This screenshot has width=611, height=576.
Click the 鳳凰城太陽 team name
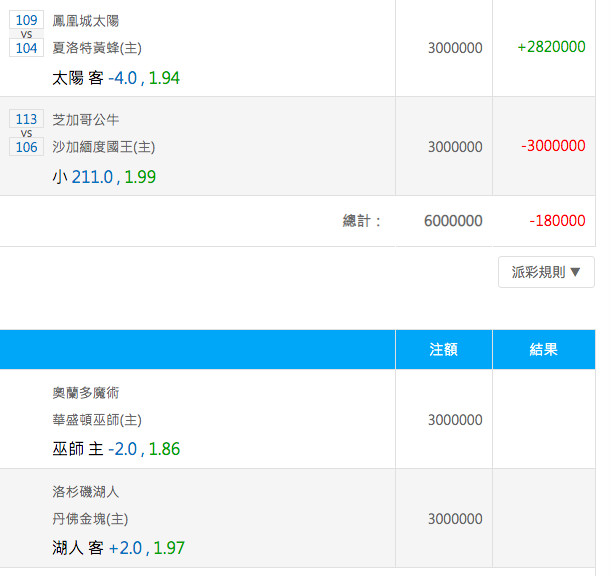click(86, 21)
